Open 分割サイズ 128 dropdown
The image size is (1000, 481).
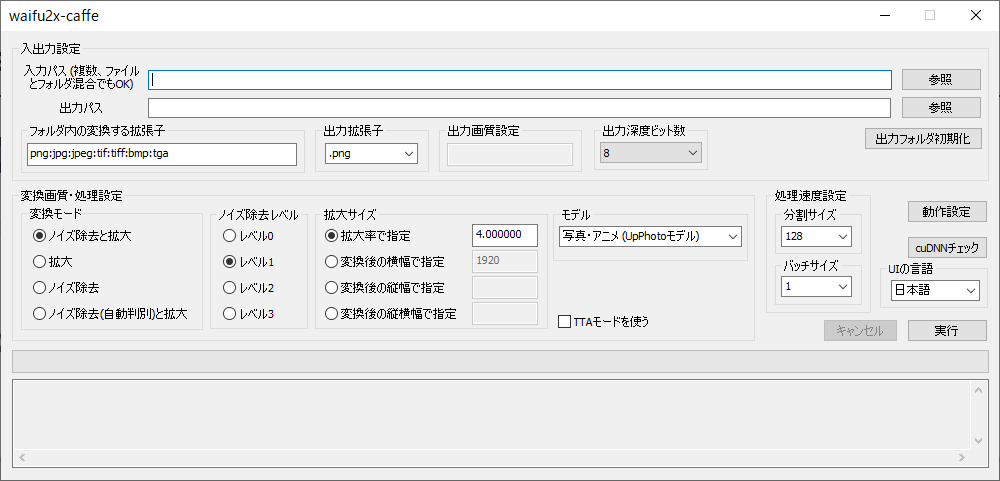point(816,236)
